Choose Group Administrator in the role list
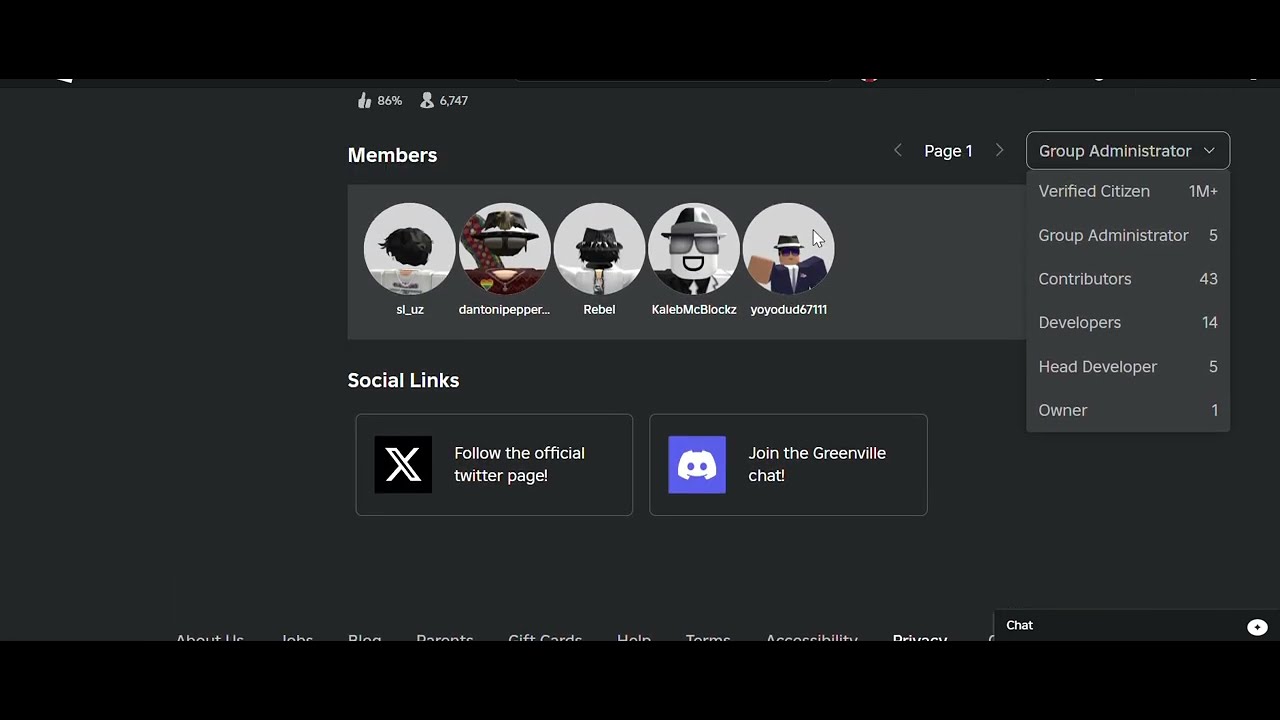Image resolution: width=1280 pixels, height=720 pixels. [x=1128, y=235]
